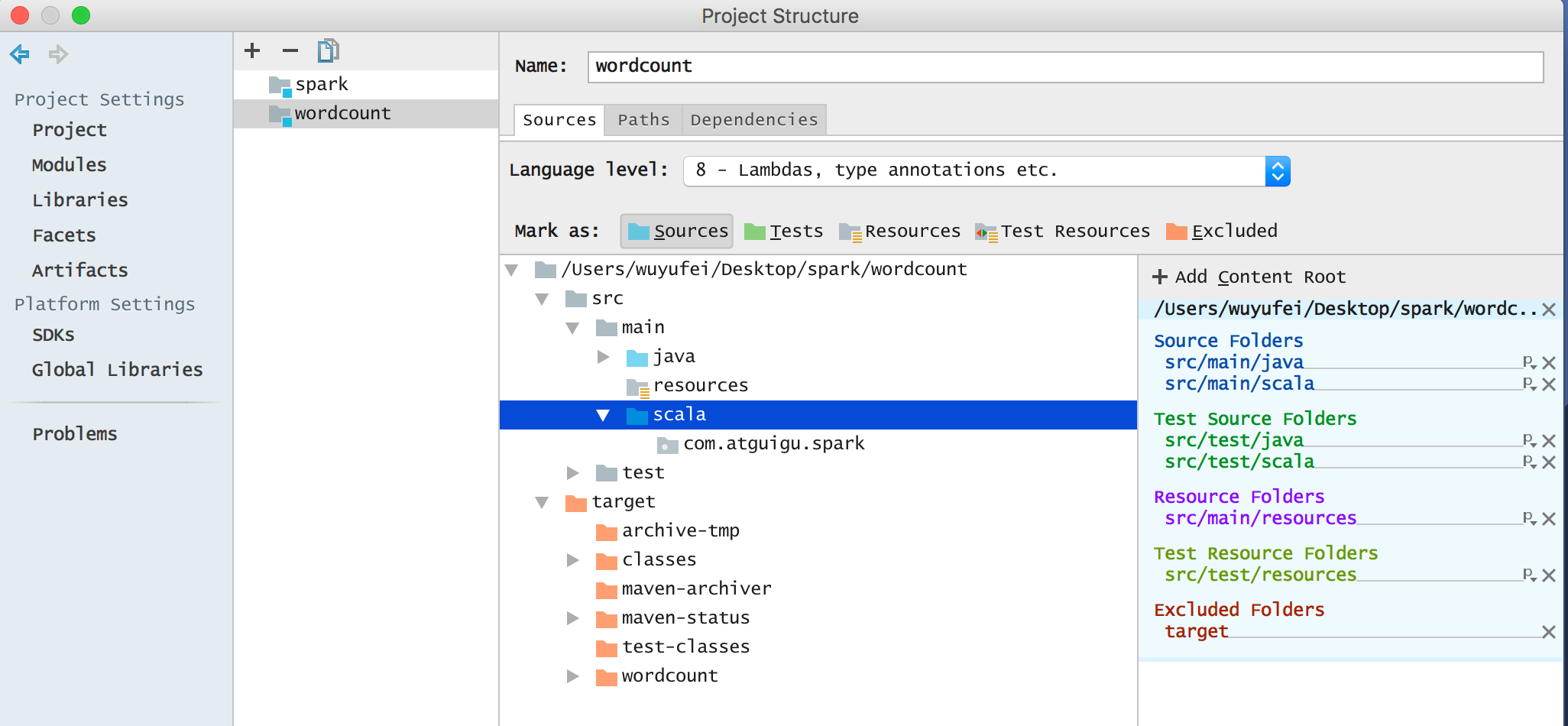
Task: Click the remove module minus icon
Action: point(290,51)
